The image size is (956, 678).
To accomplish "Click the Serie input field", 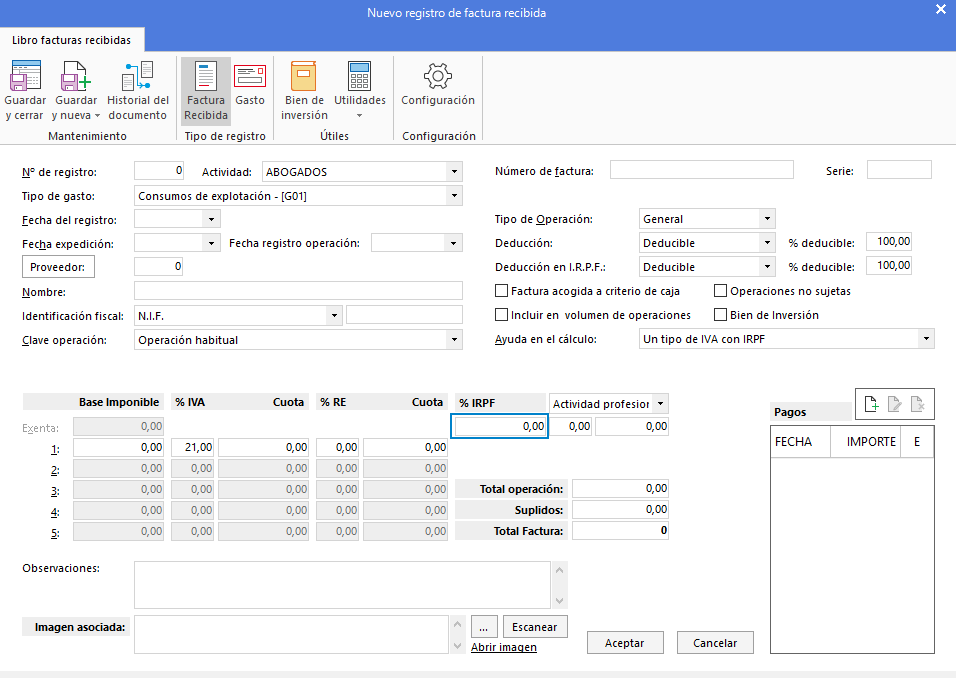I will click(x=899, y=170).
